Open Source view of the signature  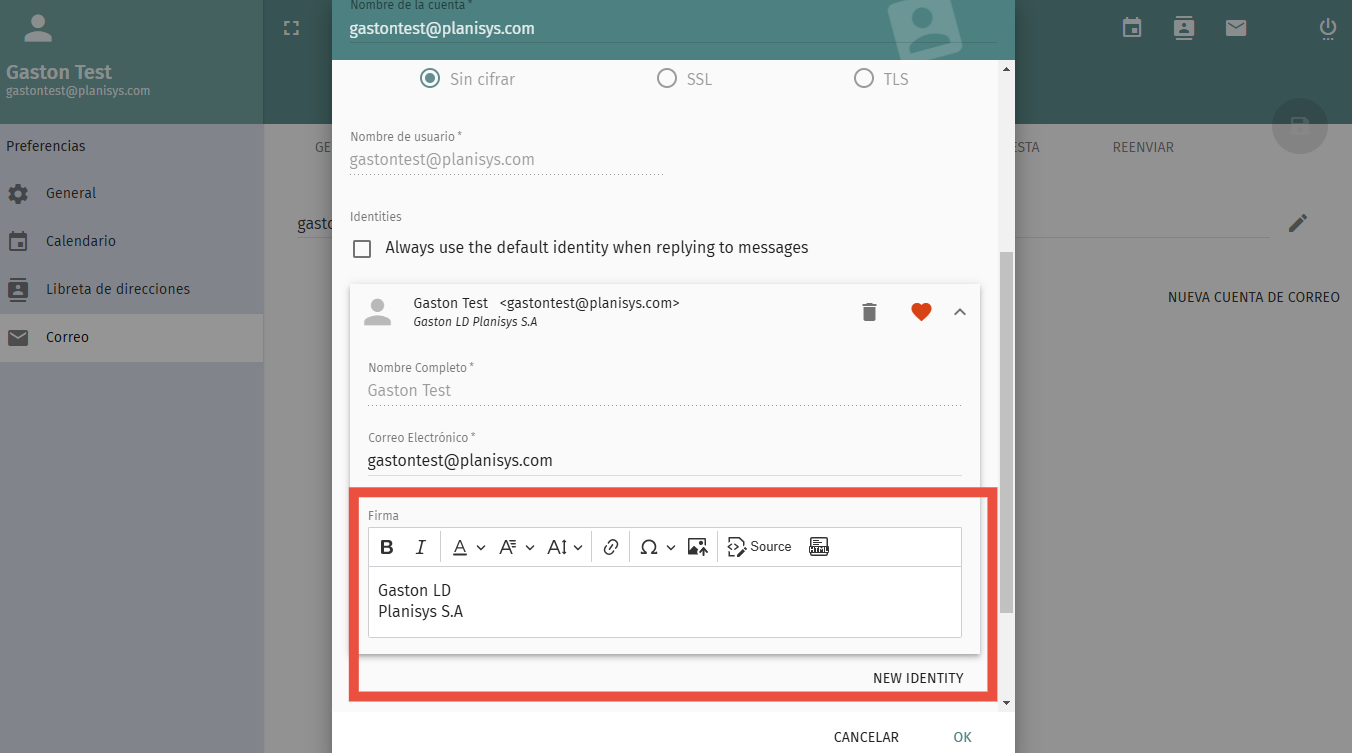760,547
